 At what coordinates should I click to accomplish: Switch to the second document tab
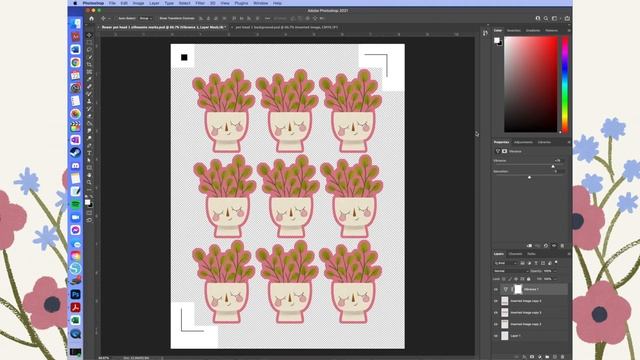click(287, 27)
